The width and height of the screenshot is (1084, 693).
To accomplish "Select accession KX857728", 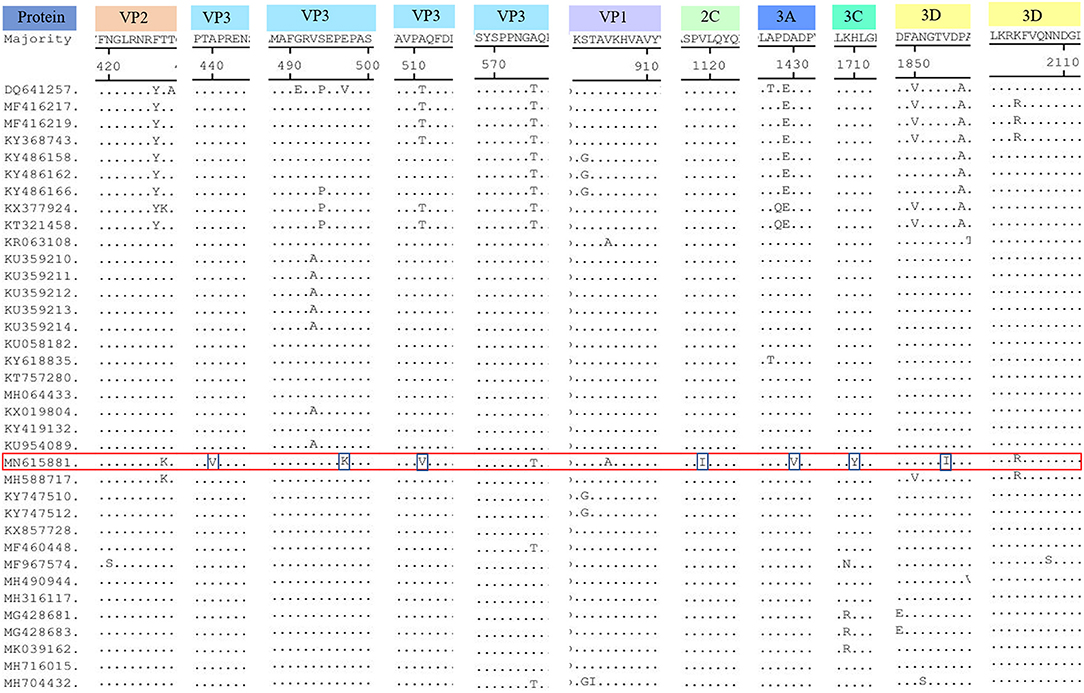I will point(41,530).
